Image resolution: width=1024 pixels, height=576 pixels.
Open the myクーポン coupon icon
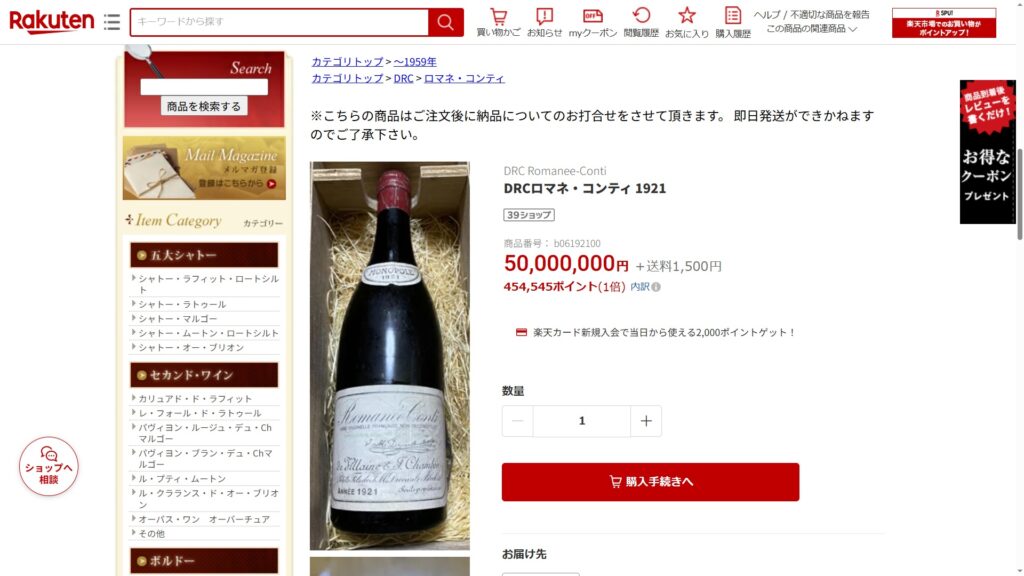click(592, 22)
